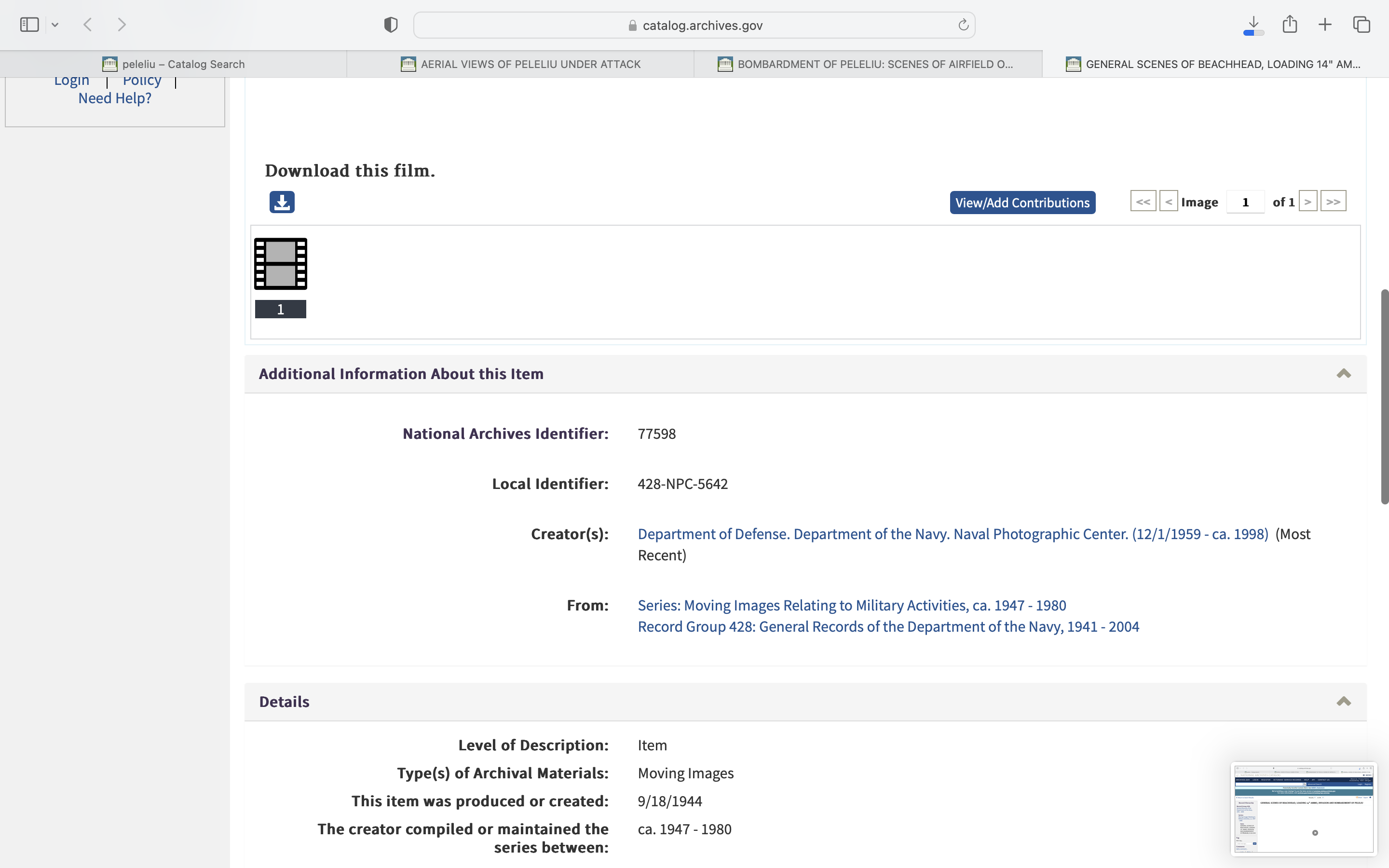1389x868 pixels.
Task: Click the image number input field
Action: coord(1245,202)
